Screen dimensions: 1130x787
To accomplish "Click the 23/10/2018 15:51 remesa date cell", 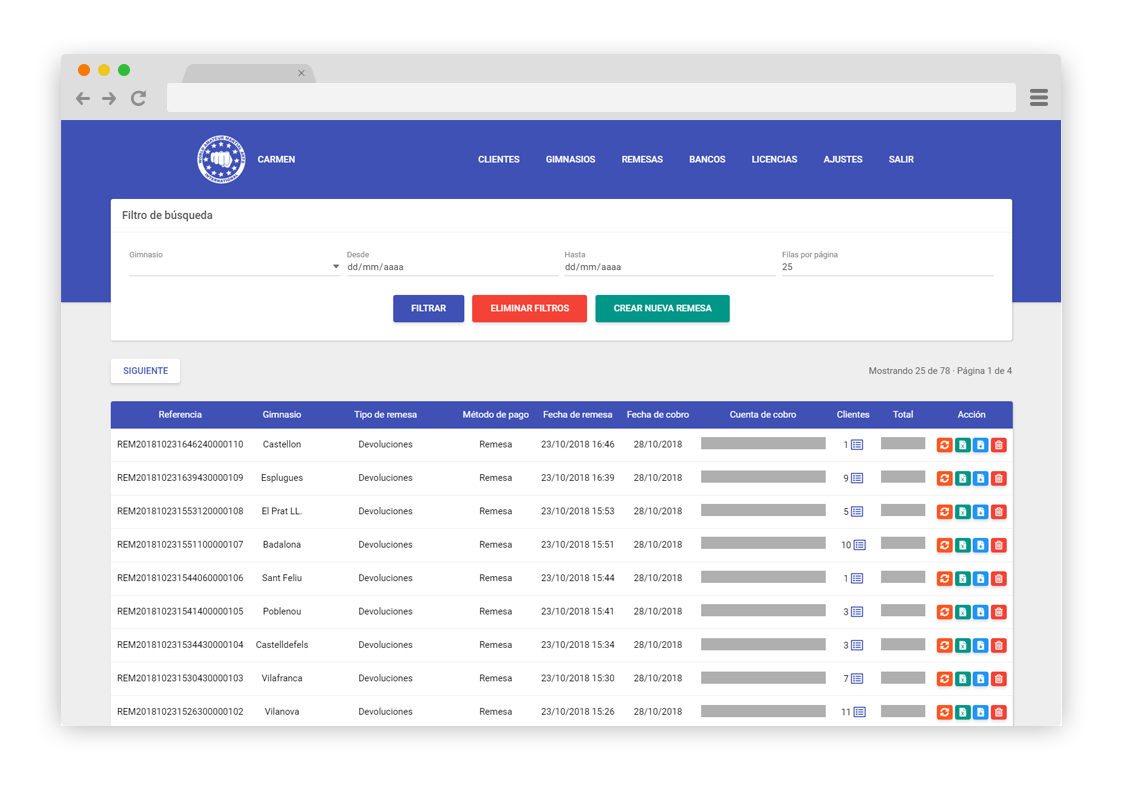I will [x=577, y=545].
